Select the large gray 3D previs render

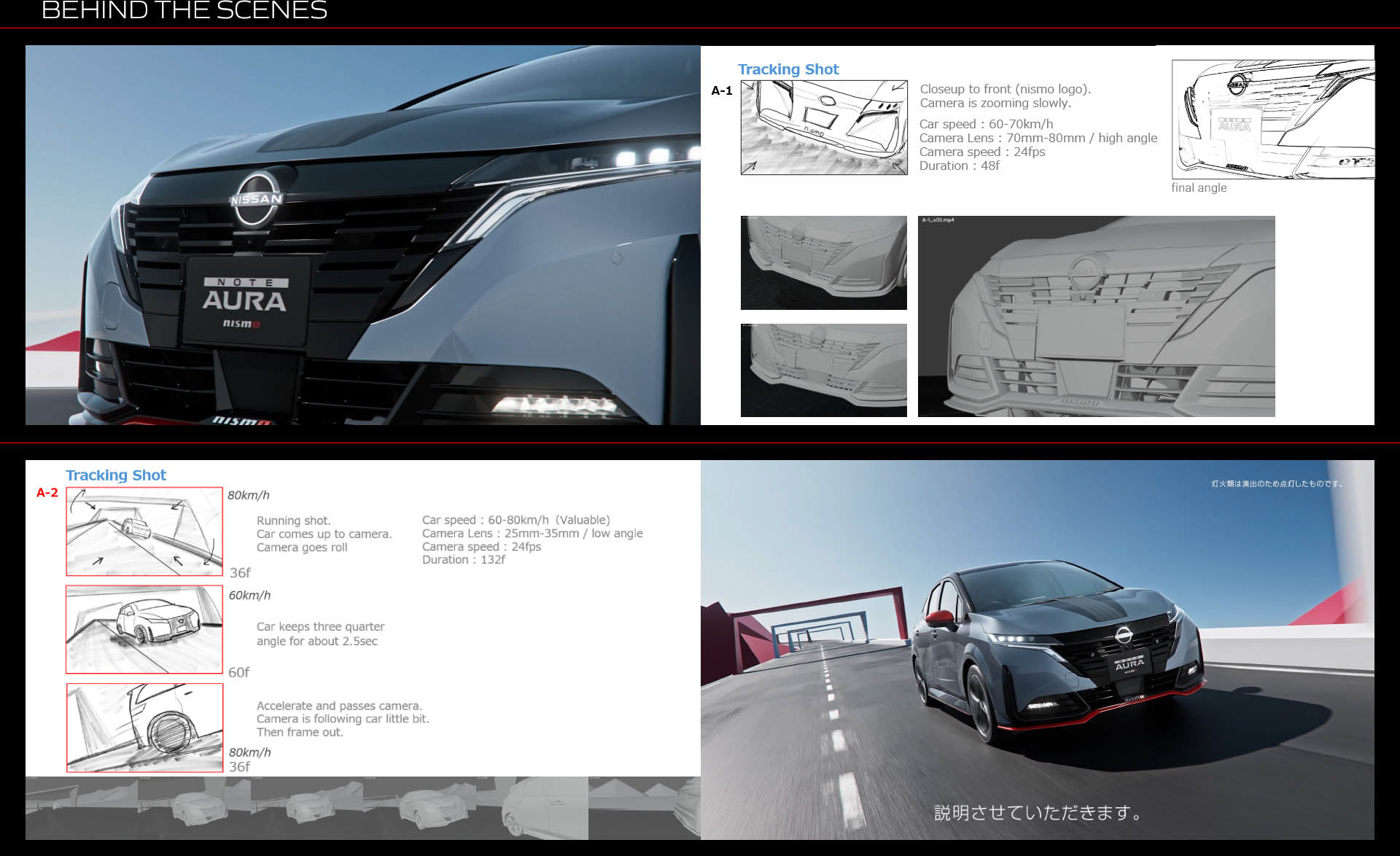tap(1096, 316)
